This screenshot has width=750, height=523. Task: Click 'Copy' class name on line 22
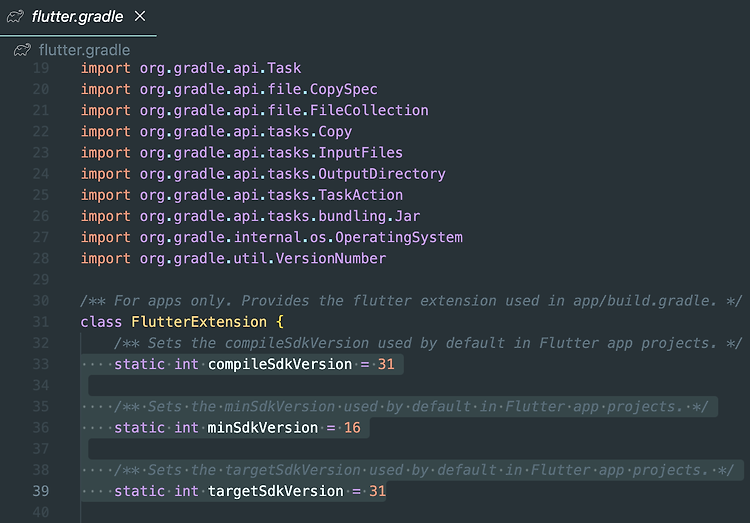coord(335,132)
